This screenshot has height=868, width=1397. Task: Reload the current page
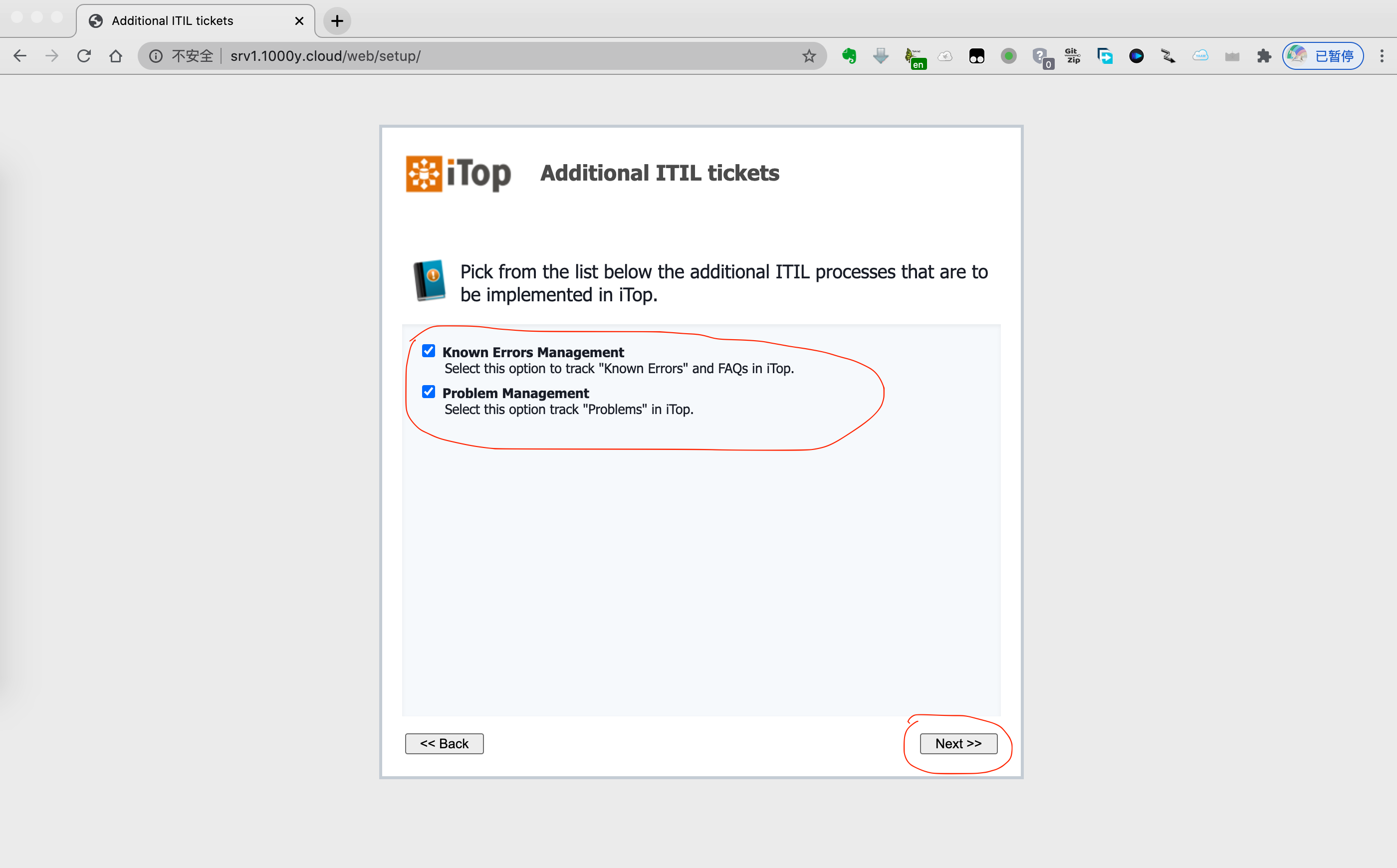tap(84, 56)
